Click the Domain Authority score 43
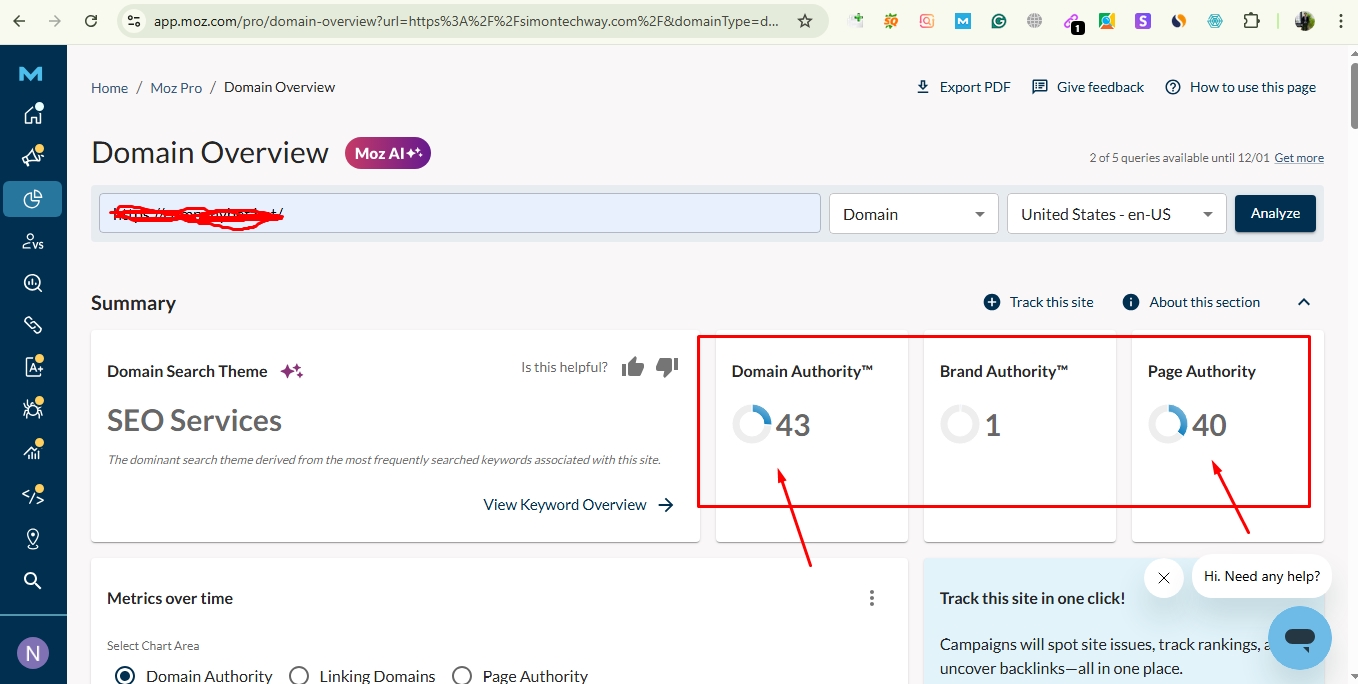 click(793, 425)
